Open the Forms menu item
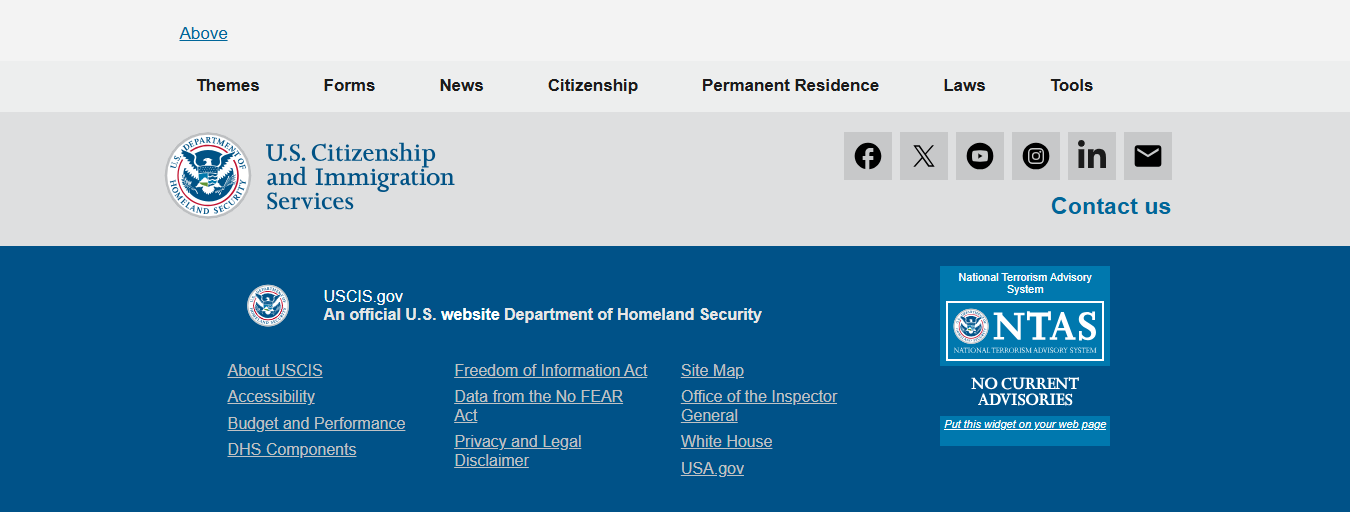The width and height of the screenshot is (1350, 512). tap(349, 86)
